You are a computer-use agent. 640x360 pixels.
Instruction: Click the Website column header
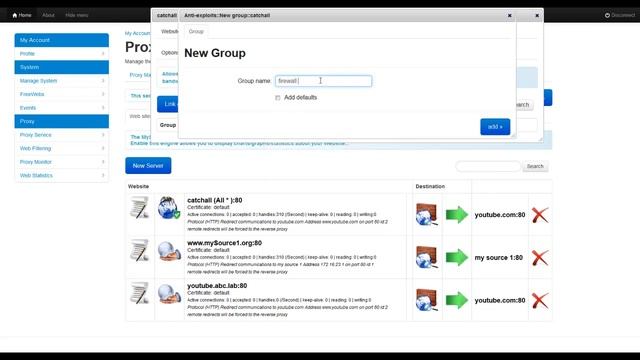point(138,186)
